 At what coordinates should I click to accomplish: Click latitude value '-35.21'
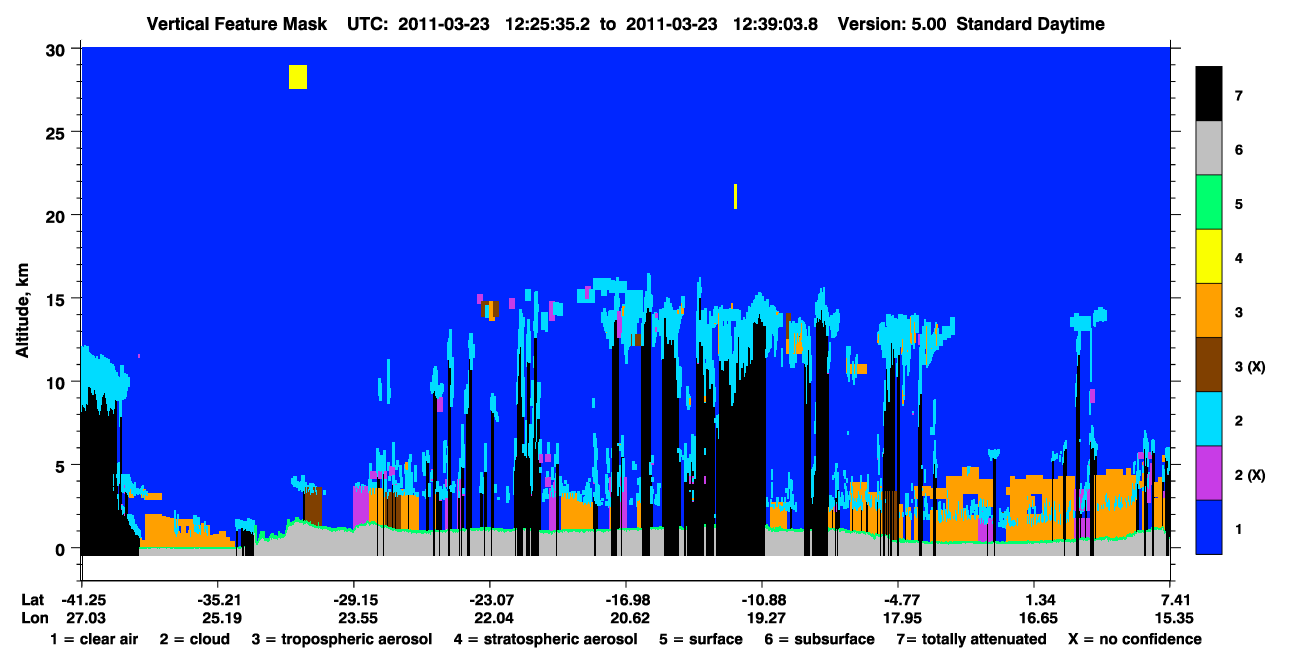pyautogui.click(x=218, y=600)
